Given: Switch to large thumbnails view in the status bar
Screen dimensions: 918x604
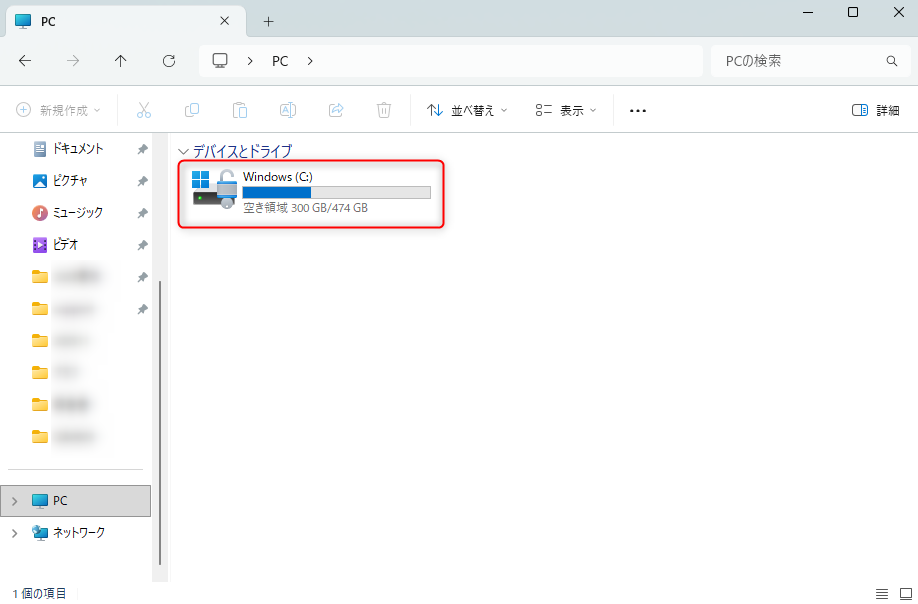Looking at the screenshot, I should [905, 593].
